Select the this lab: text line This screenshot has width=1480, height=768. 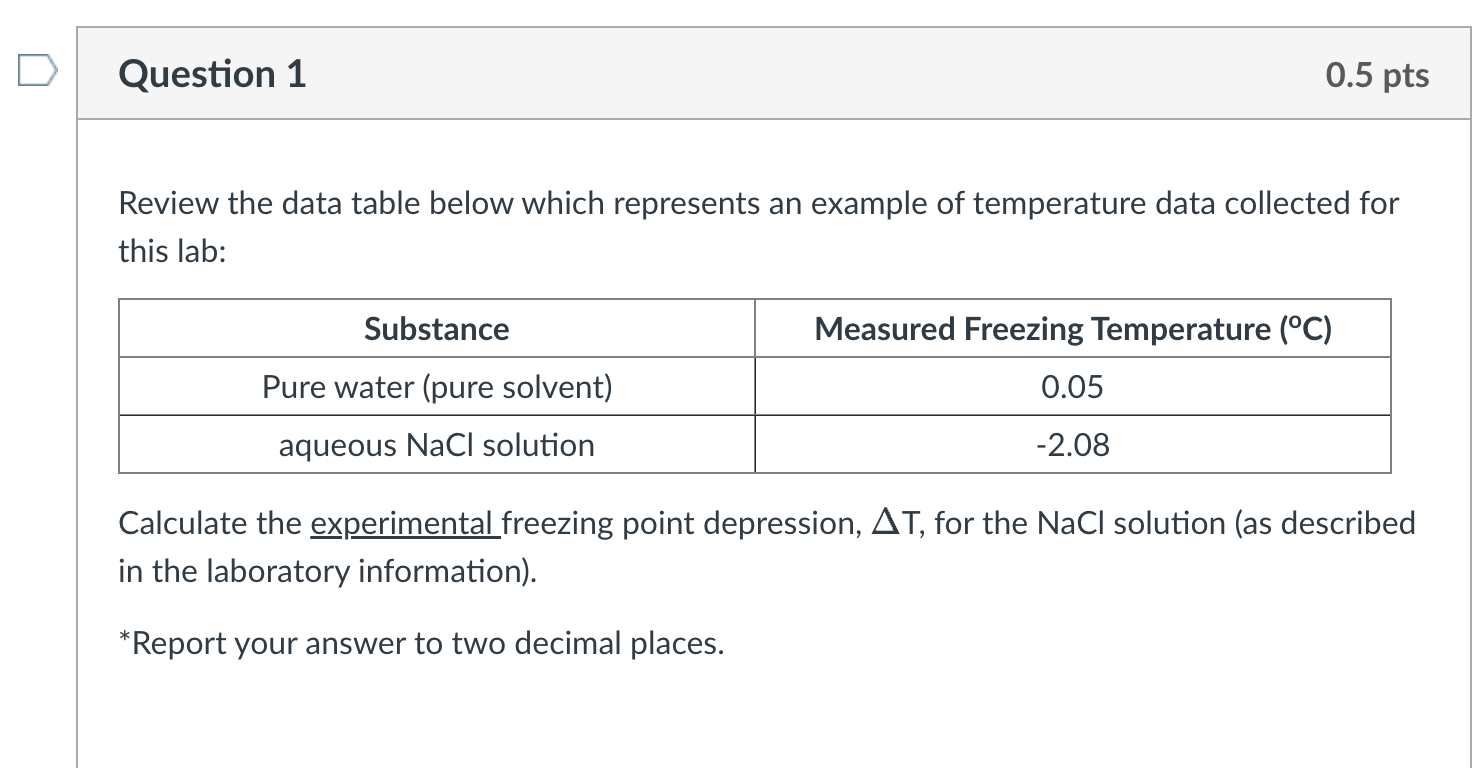pyautogui.click(x=174, y=251)
